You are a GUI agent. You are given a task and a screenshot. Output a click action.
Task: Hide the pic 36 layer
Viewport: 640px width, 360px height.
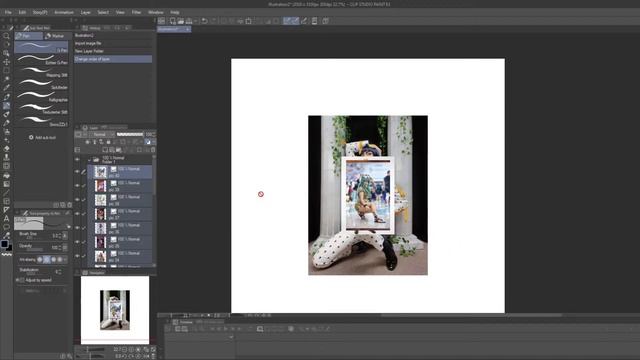click(x=77, y=228)
